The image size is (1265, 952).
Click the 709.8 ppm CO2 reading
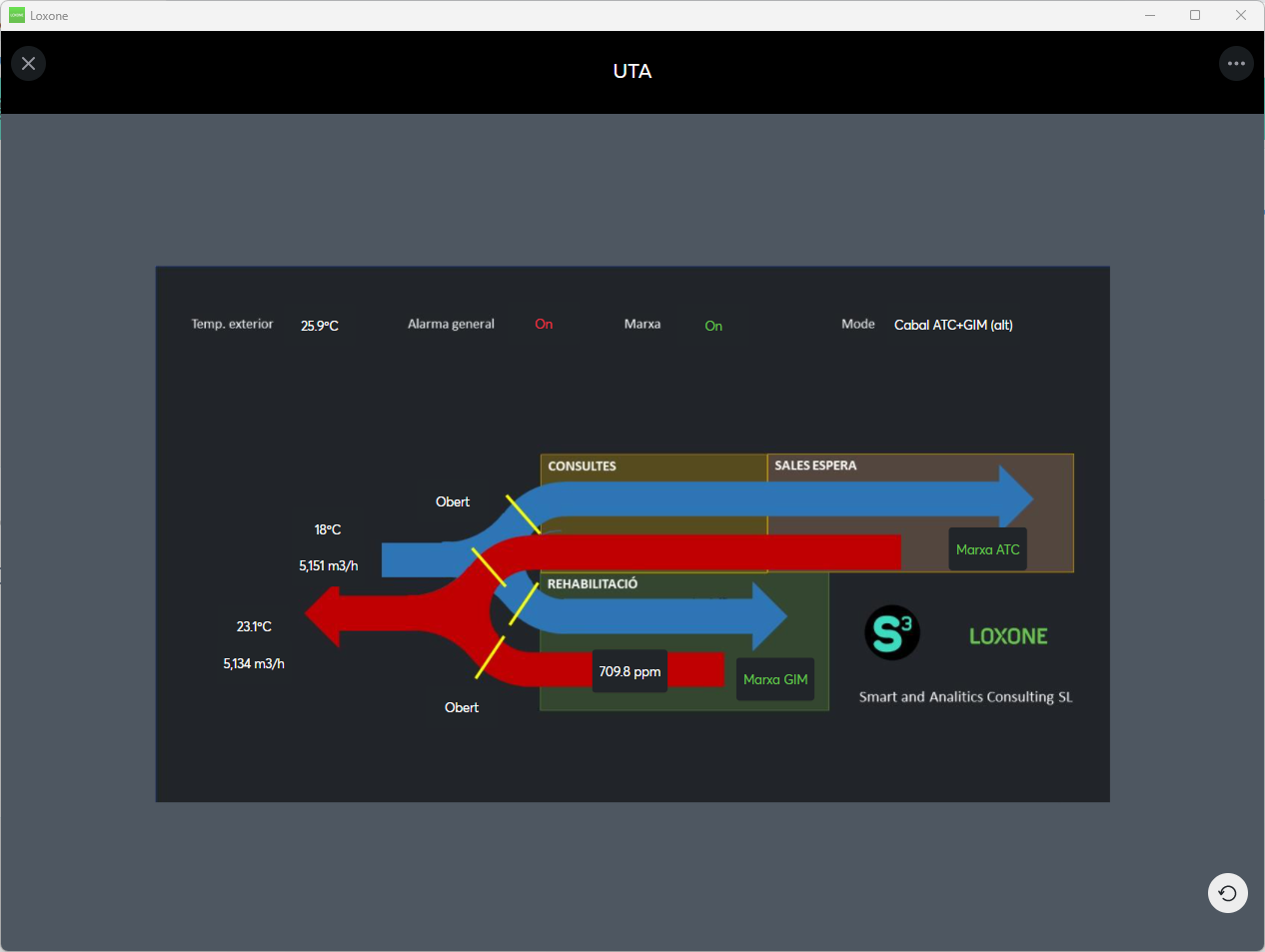coord(630,671)
